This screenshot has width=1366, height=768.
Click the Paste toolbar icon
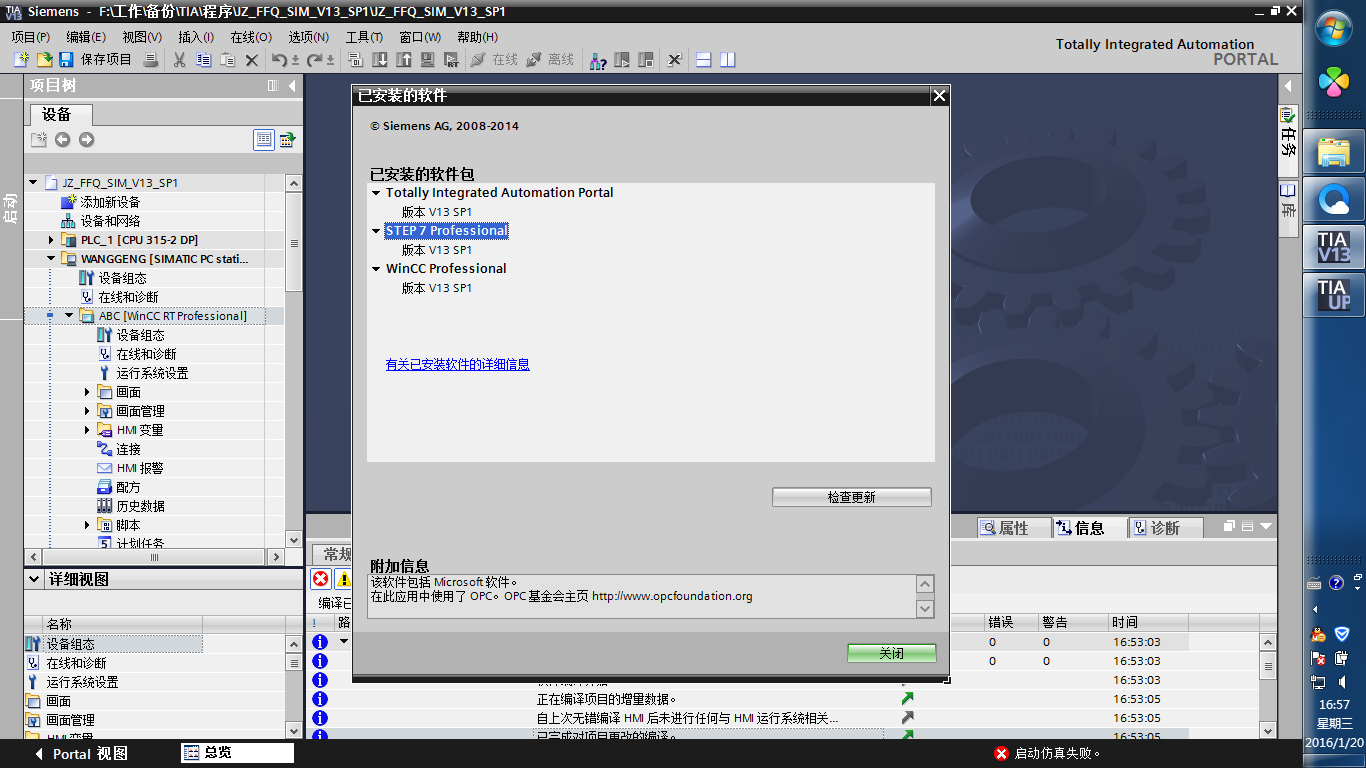[x=228, y=60]
